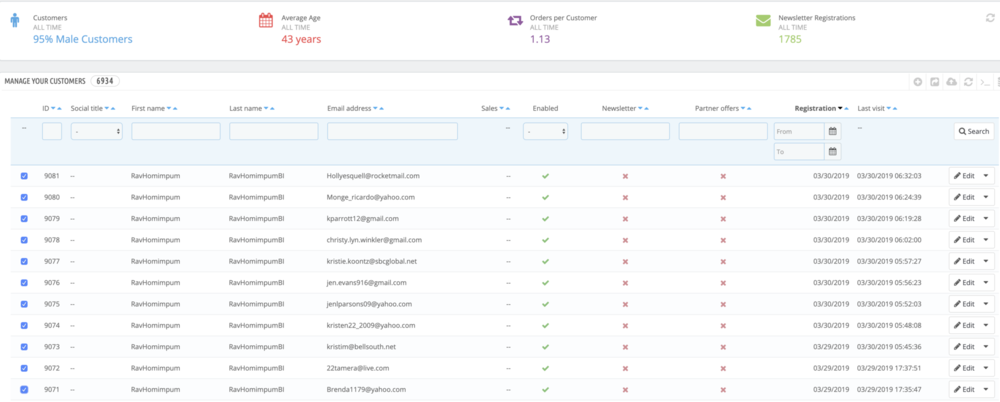This screenshot has width=1000, height=402.
Task: Expand Edit dropdown arrow for customer 9071
Action: [986, 389]
